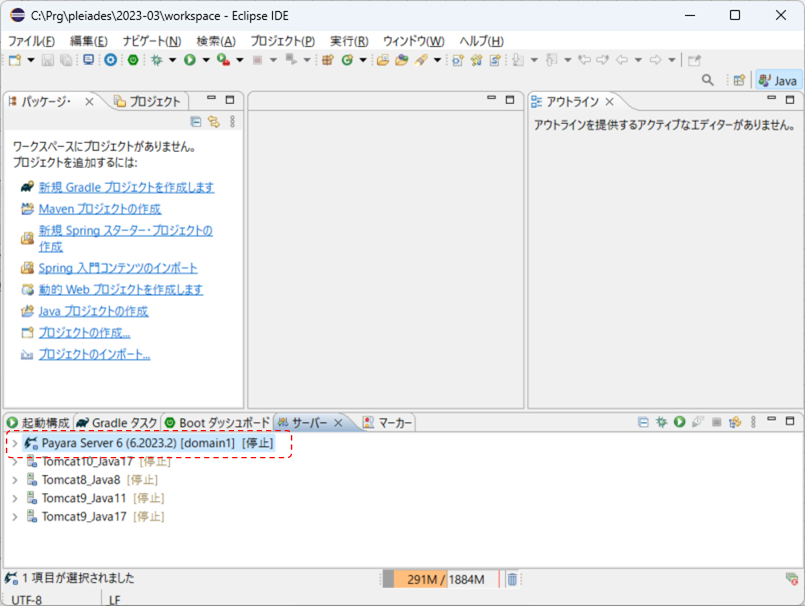Open the プロジェクト(P) menu

coord(282,41)
